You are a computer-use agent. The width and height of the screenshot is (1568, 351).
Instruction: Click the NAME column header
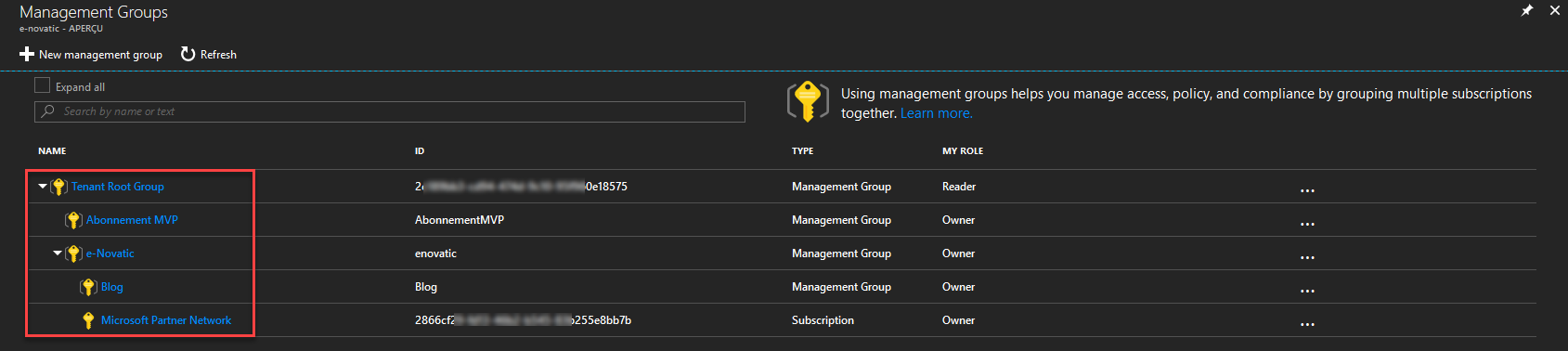pyautogui.click(x=52, y=150)
